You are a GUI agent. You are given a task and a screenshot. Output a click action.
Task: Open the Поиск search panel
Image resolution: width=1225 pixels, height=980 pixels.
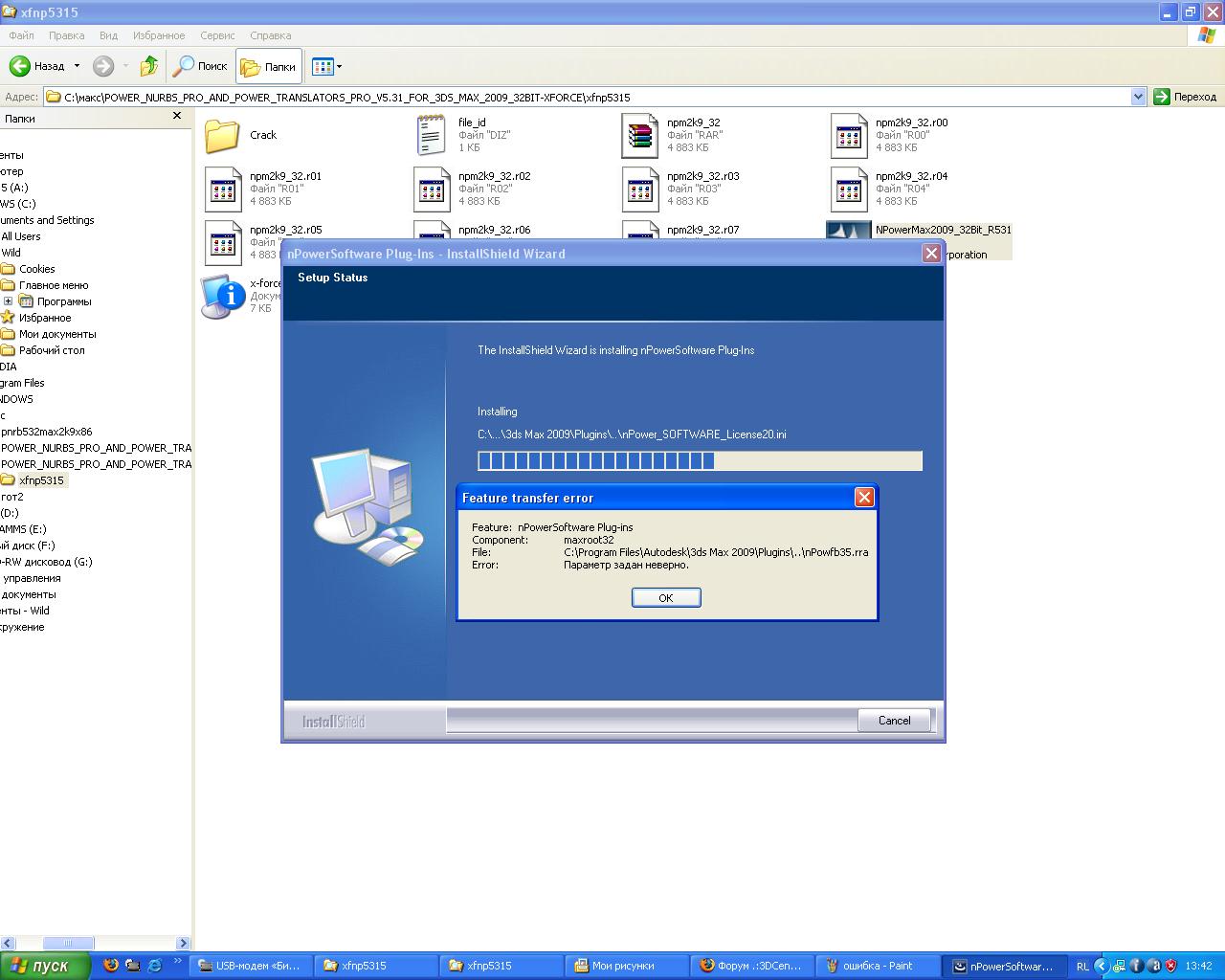pyautogui.click(x=200, y=66)
